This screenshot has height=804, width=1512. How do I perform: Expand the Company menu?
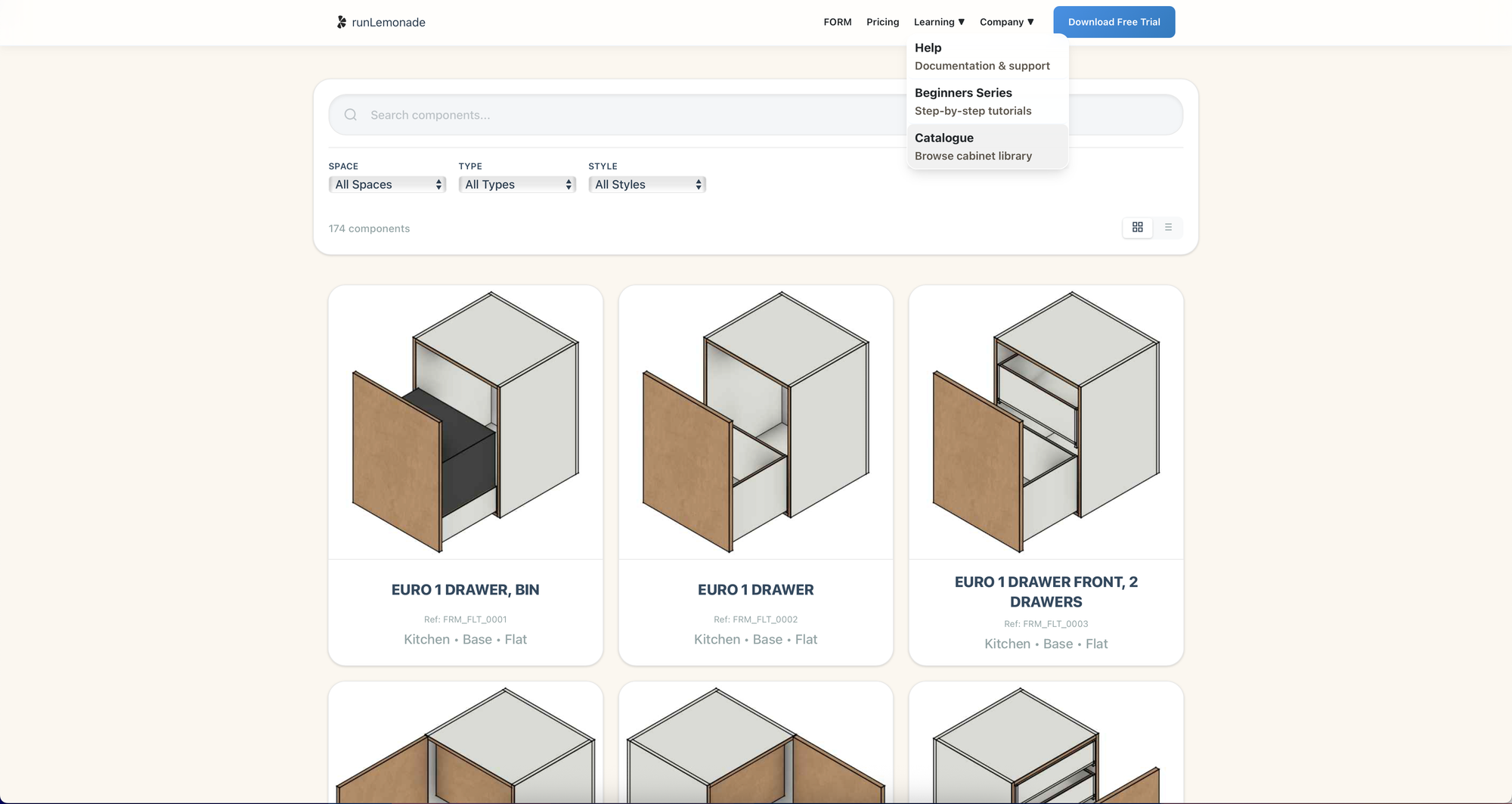tap(1006, 22)
